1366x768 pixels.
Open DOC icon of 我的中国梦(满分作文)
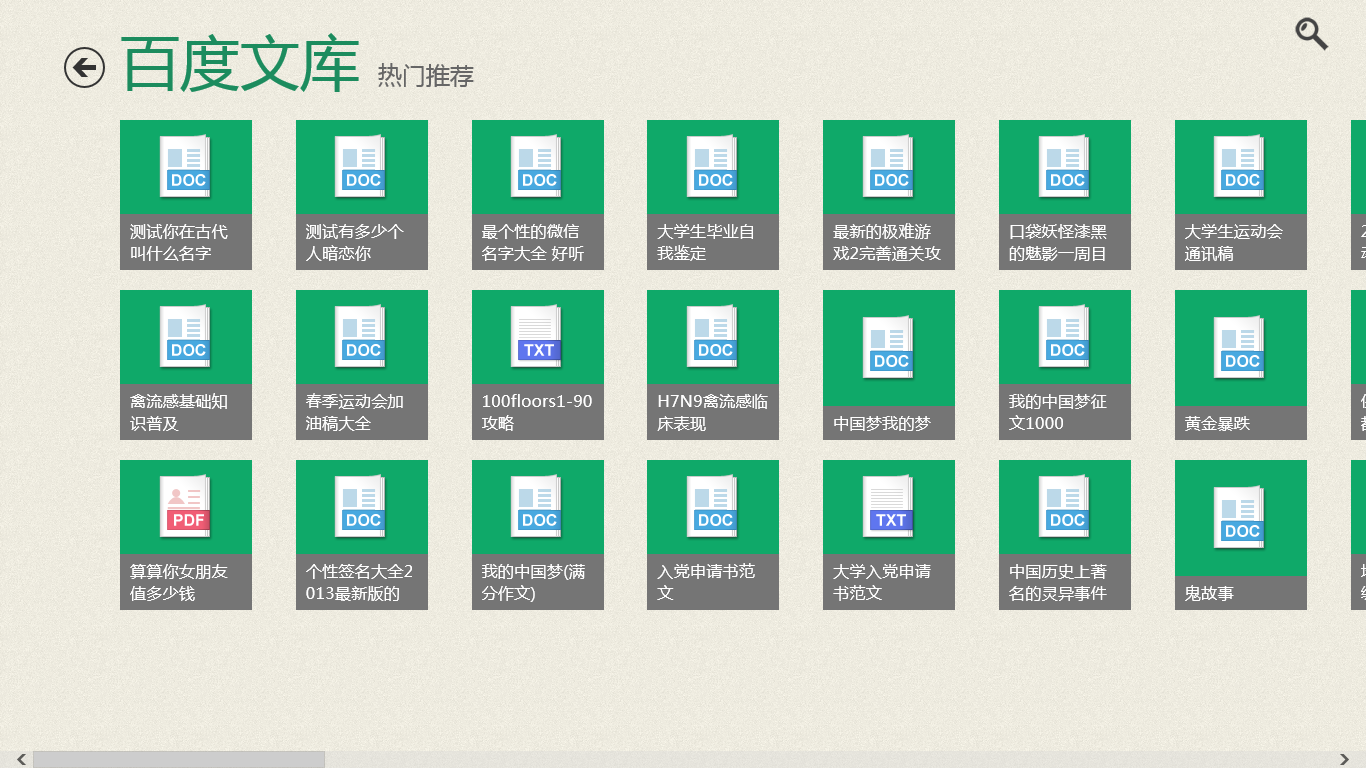538,506
